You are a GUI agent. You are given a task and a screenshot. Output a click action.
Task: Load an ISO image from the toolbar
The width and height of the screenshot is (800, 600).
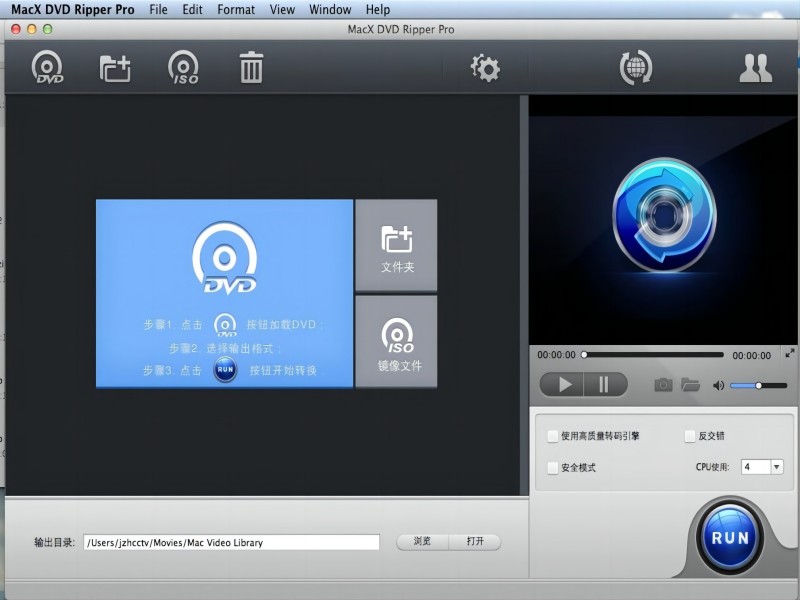coord(183,67)
